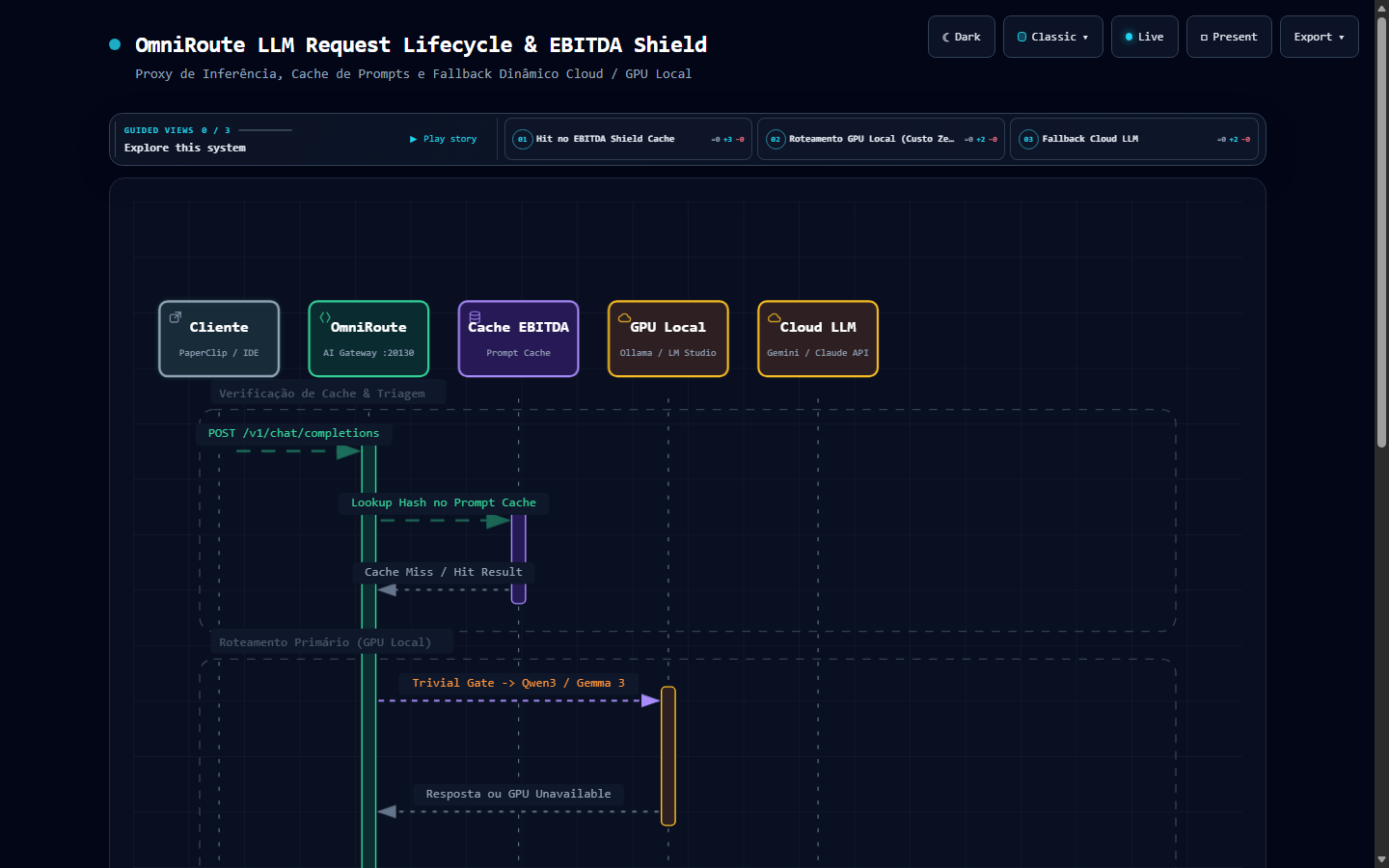Screen dimensions: 1389x868
Task: Click the scrollbar down arrow
Action: click(1381, 859)
